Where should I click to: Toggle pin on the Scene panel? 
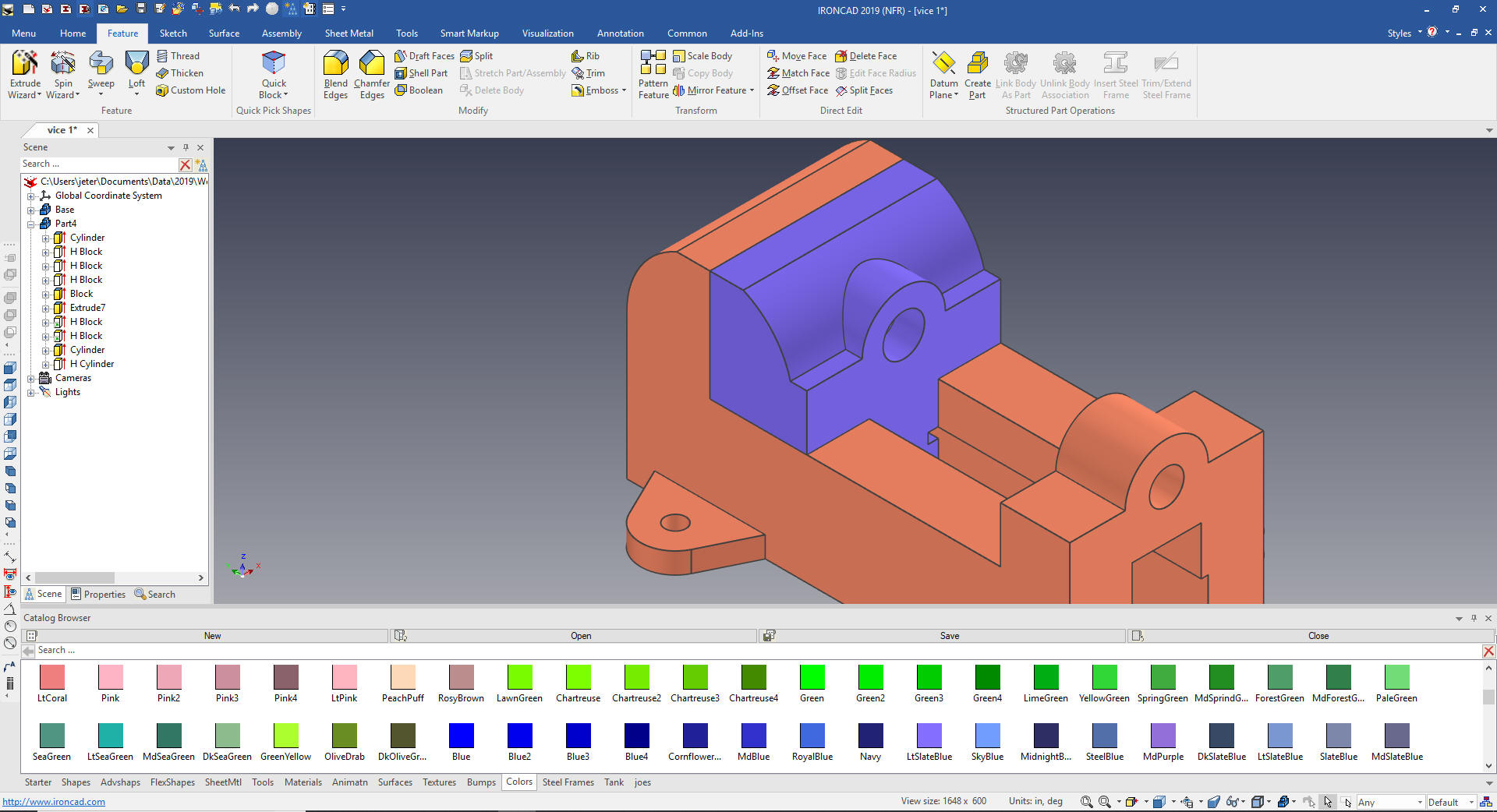pos(186,147)
